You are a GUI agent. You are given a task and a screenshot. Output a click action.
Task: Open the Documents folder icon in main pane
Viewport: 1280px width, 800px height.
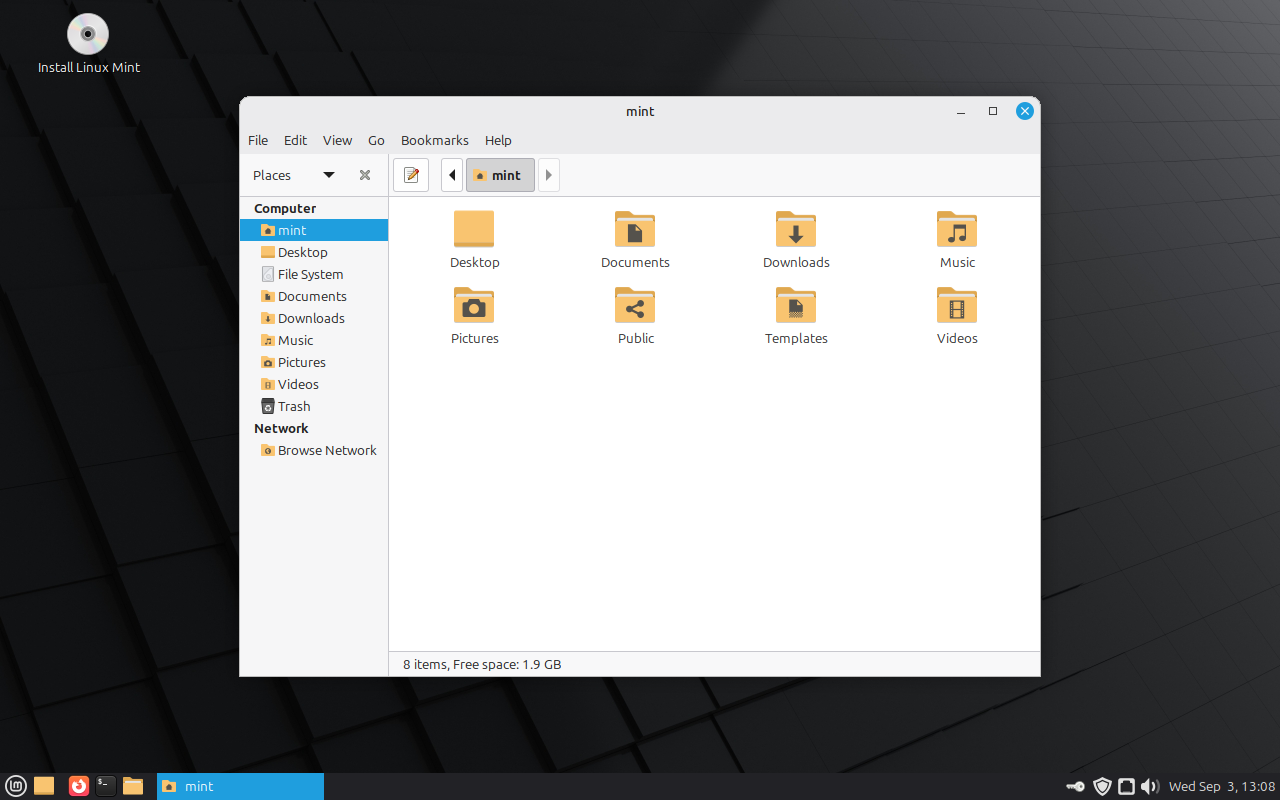pyautogui.click(x=635, y=229)
